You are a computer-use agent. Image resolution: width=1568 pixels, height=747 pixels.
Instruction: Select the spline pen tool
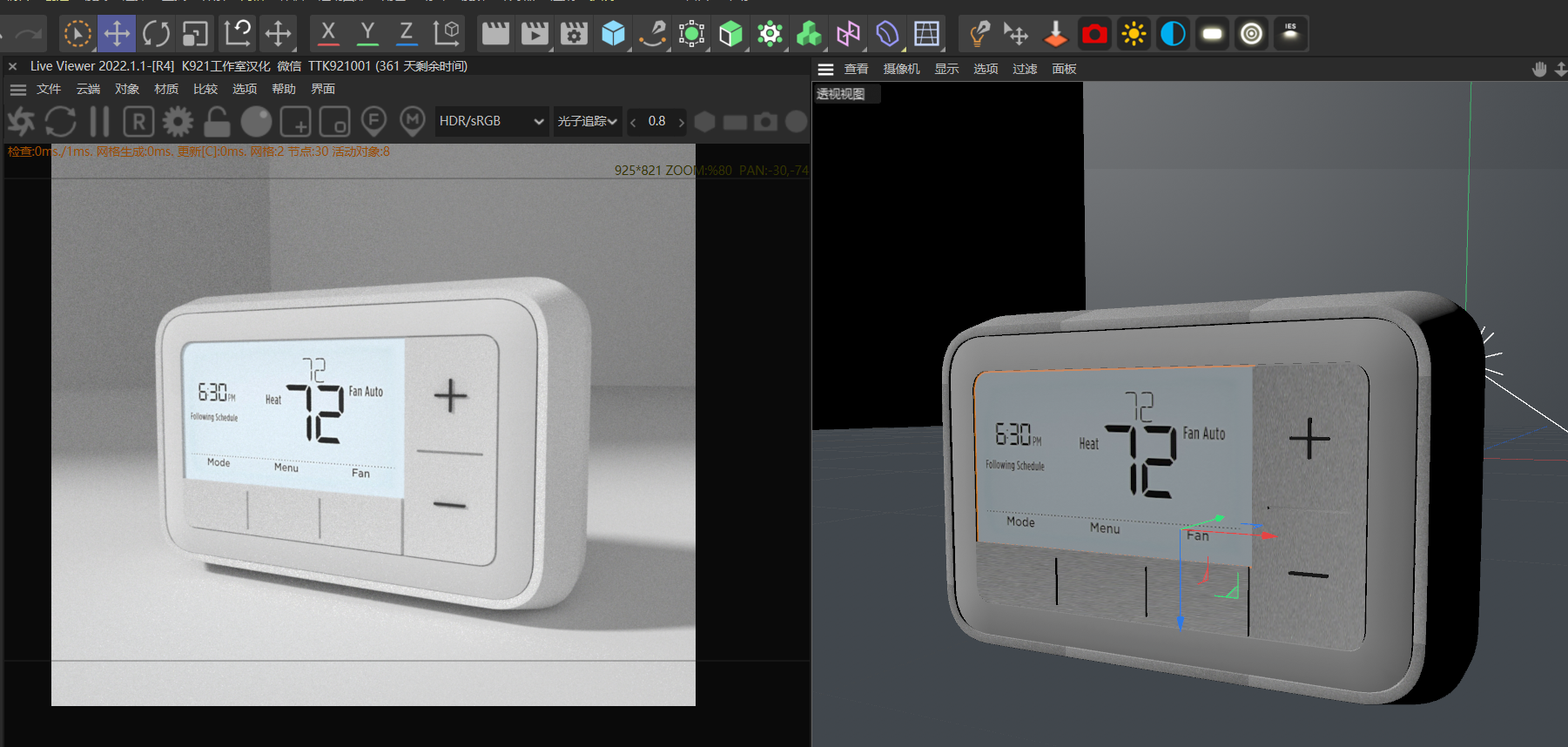(x=652, y=34)
